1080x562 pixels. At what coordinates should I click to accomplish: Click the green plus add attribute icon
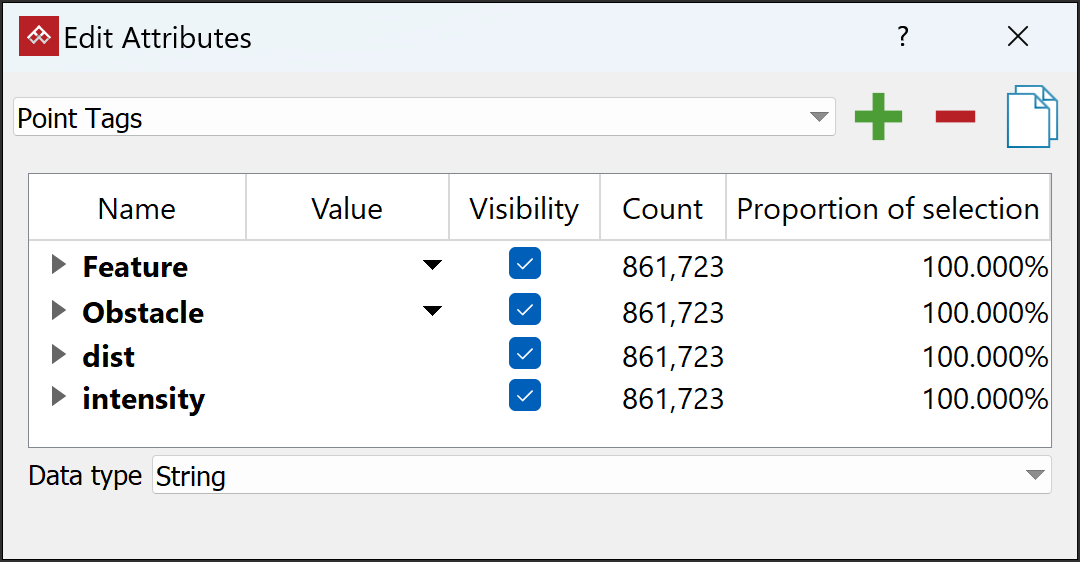878,117
